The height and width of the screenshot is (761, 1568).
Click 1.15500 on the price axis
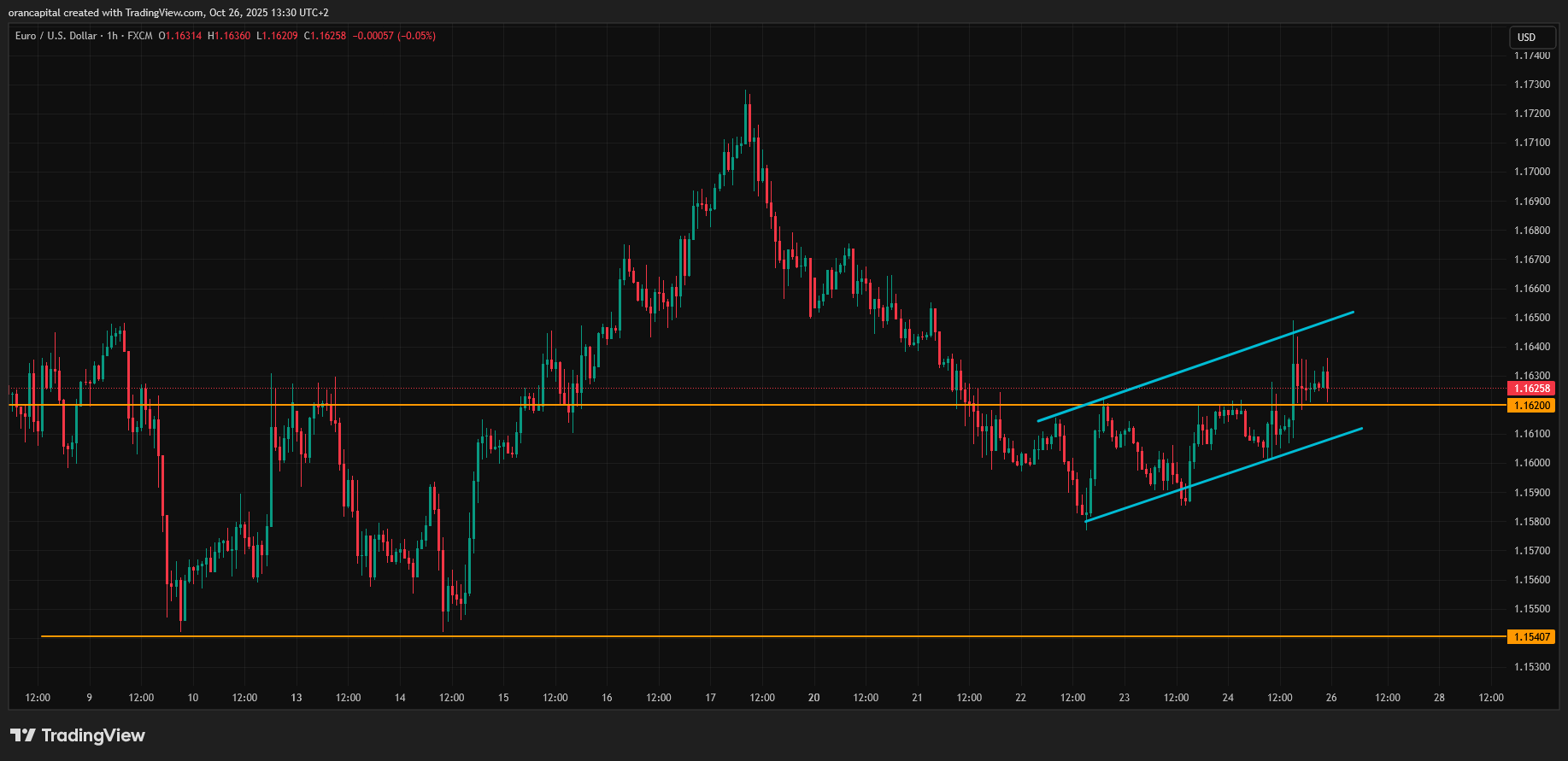coord(1532,609)
